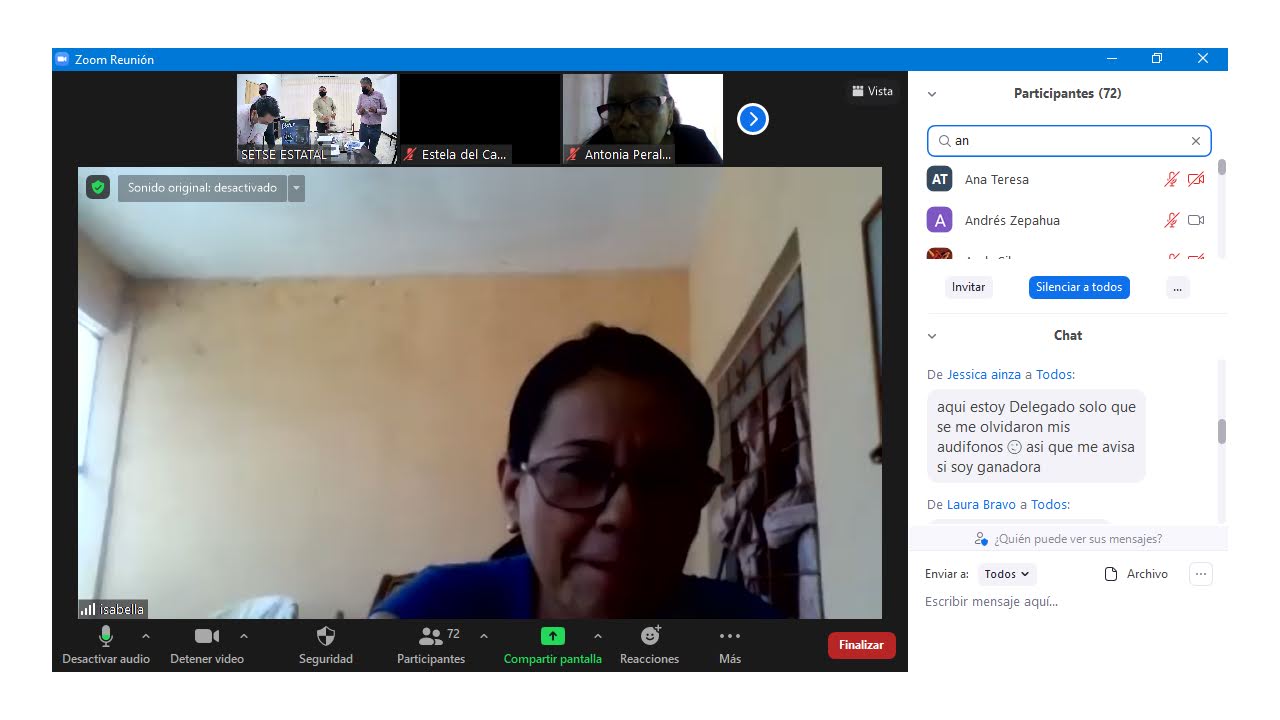Collapse the Participantes (72) panel chevron
This screenshot has height=720, width=1280.
(932, 94)
